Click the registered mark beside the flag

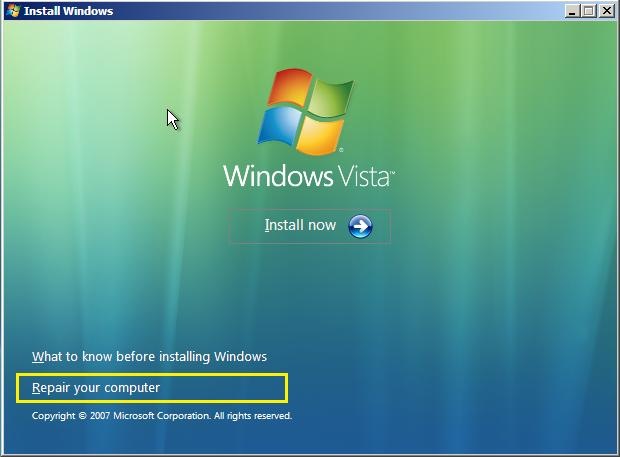point(341,150)
